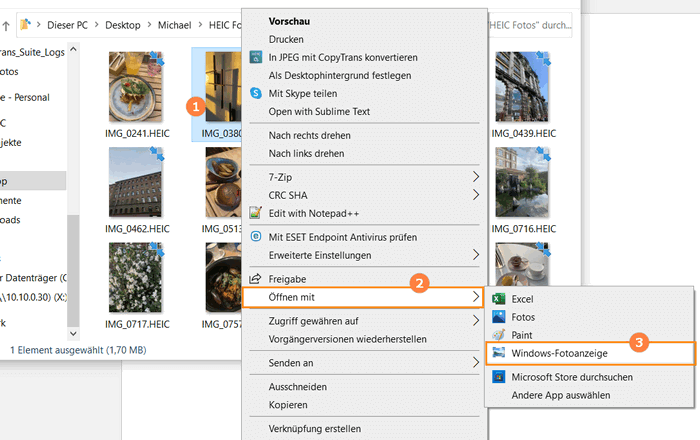Screen dimensions: 700x440
Task: Choose Nach rechts drehen
Action: pos(309,135)
